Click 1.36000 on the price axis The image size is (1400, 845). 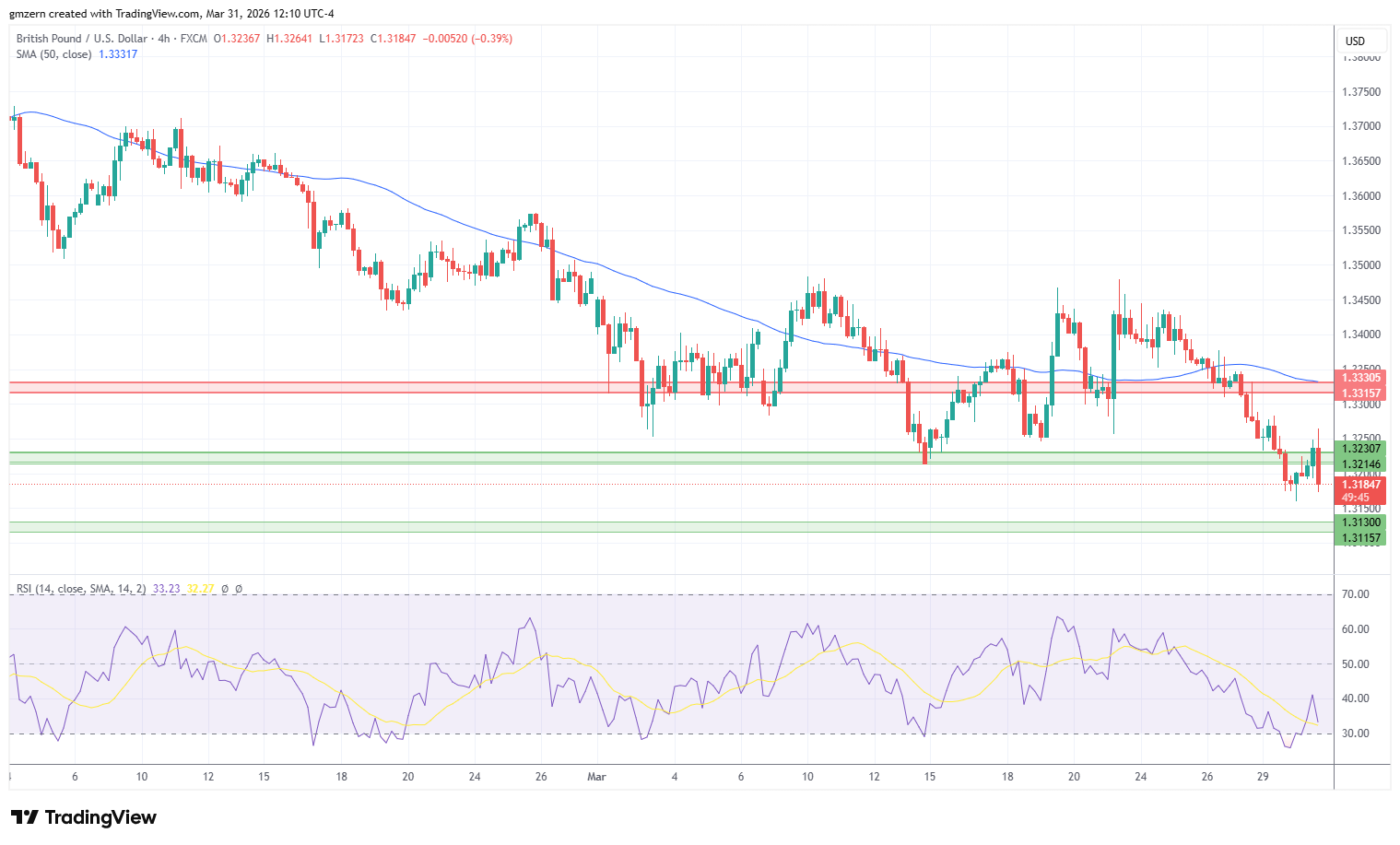(1361, 196)
